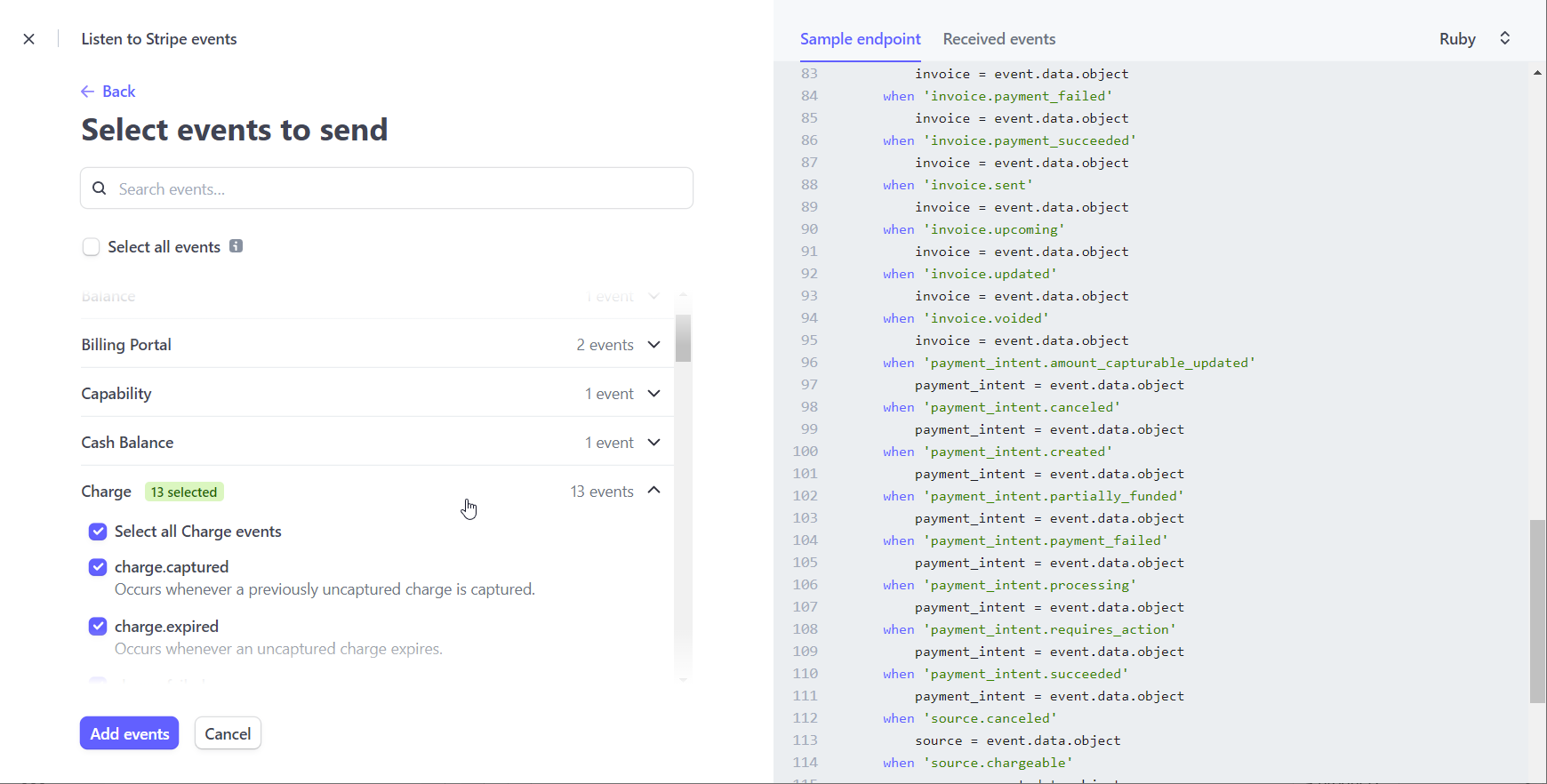
Task: Expand the Cash Balance event group
Action: pos(654,443)
